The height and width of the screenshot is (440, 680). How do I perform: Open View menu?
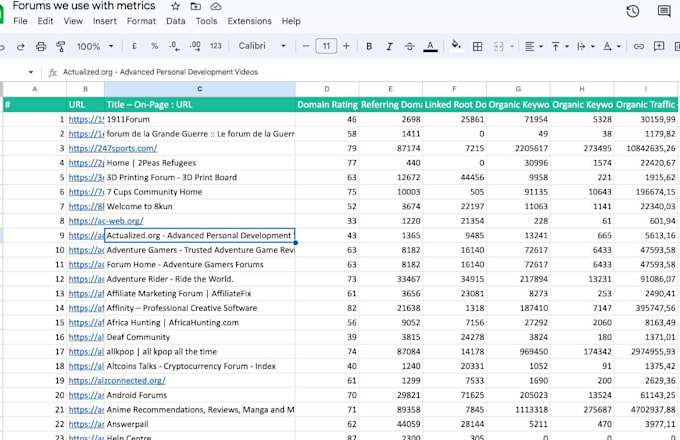pos(73,21)
